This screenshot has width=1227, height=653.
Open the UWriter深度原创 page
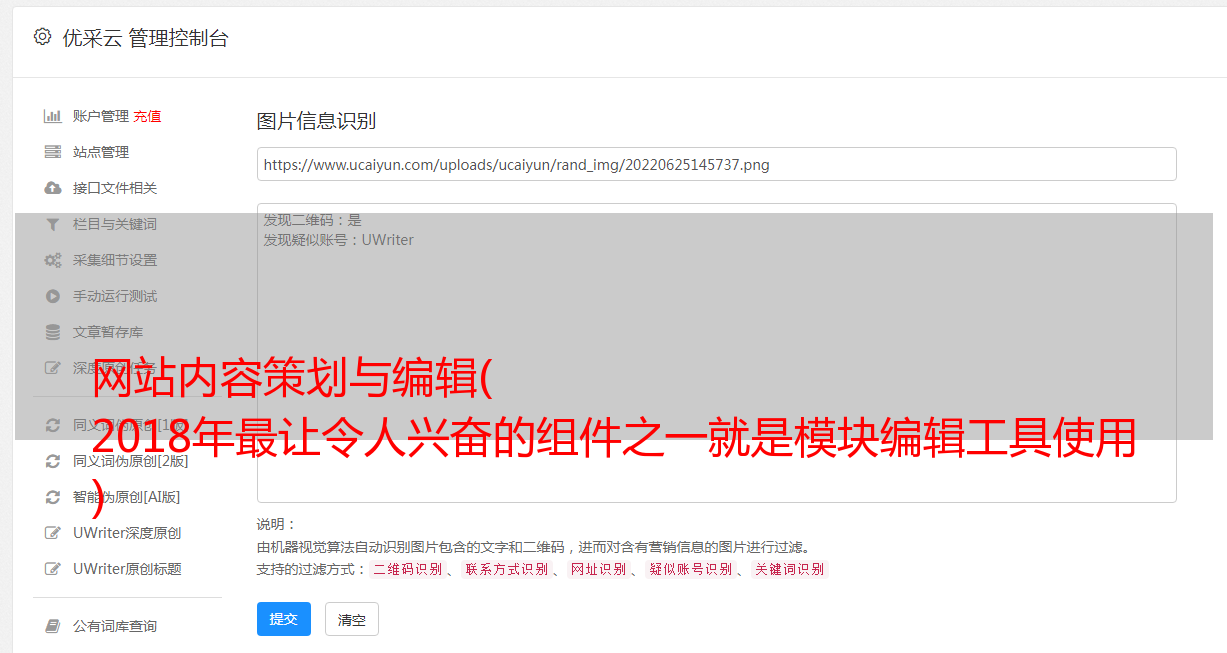click(127, 533)
